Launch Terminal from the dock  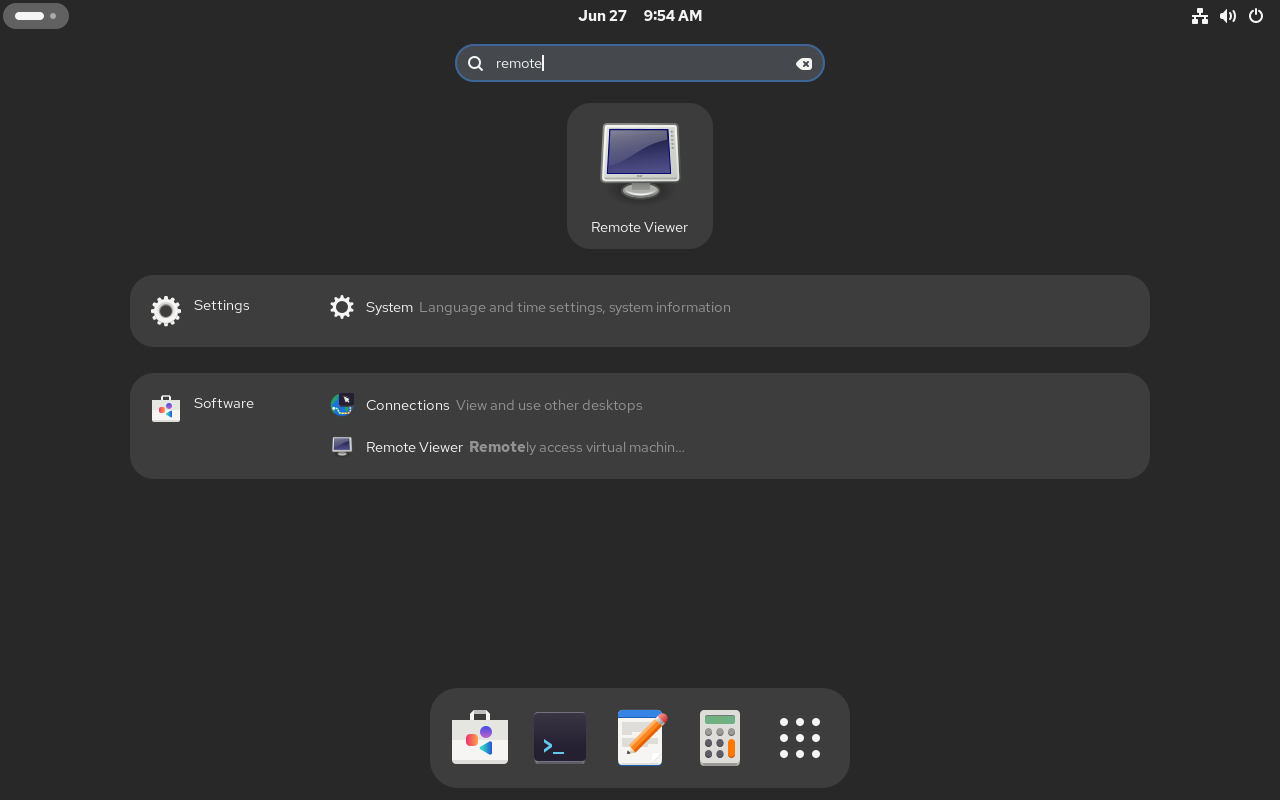click(560, 738)
